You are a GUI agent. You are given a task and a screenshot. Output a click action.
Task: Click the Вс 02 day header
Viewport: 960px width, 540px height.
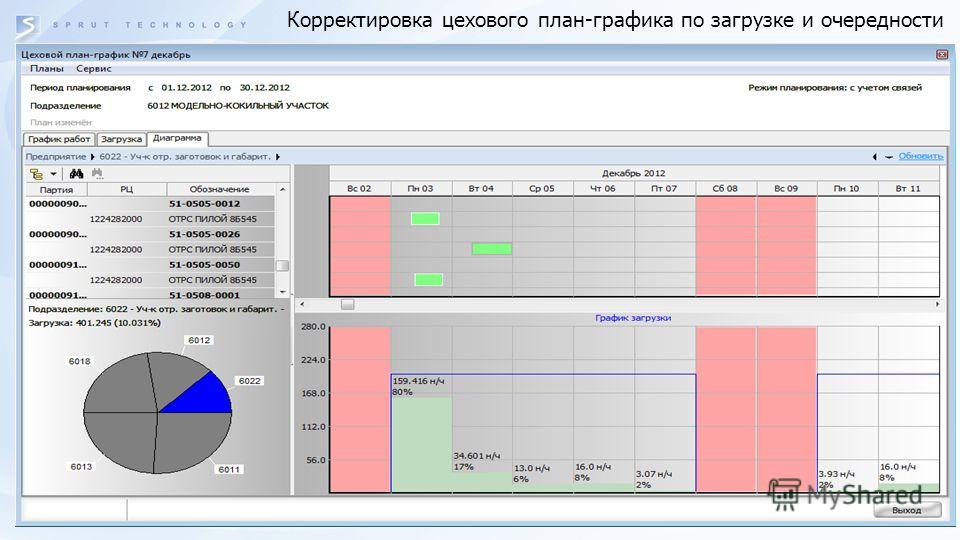coord(359,189)
